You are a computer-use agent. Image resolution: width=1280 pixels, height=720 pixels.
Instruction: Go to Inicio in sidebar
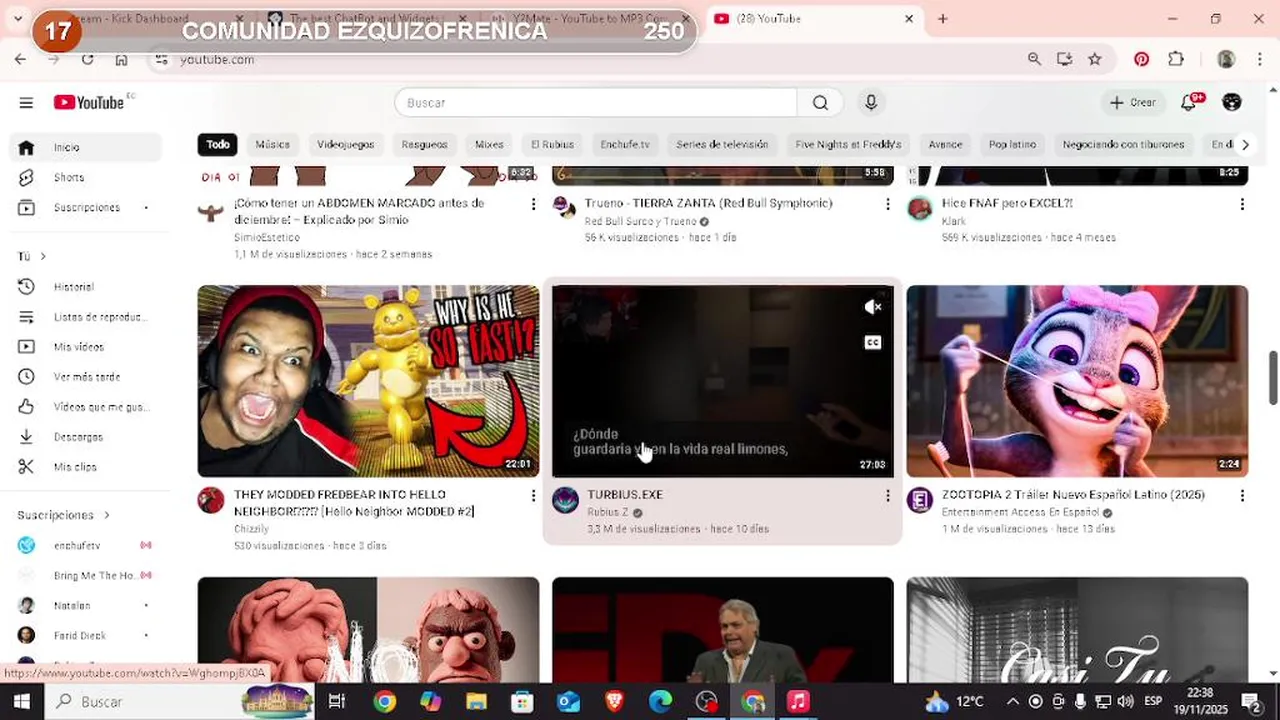coord(85,147)
